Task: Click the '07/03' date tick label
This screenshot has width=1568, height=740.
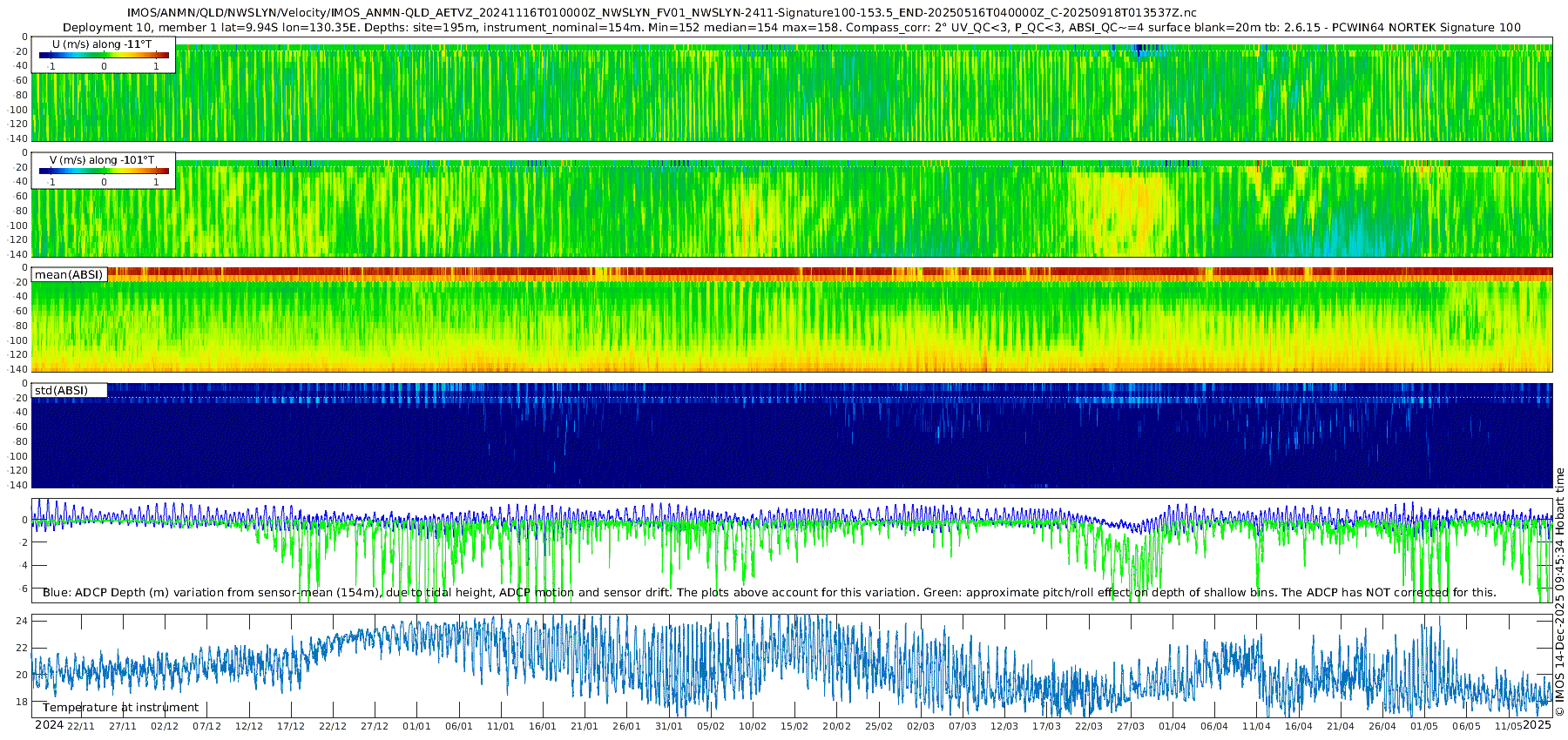Action: [963, 726]
